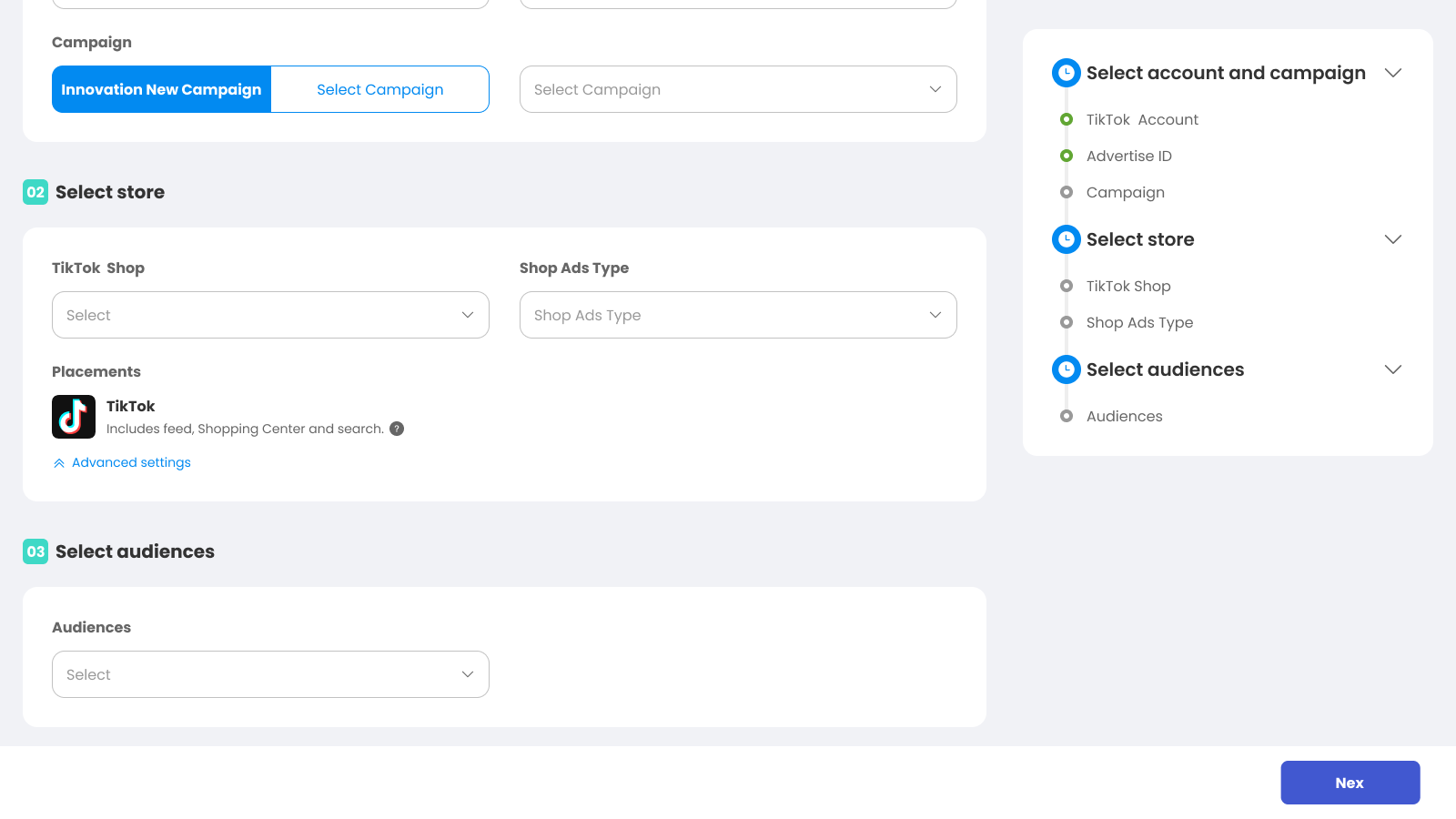Image resolution: width=1456 pixels, height=819 pixels.
Task: Click the clock icon beside Select store
Action: (x=1066, y=239)
